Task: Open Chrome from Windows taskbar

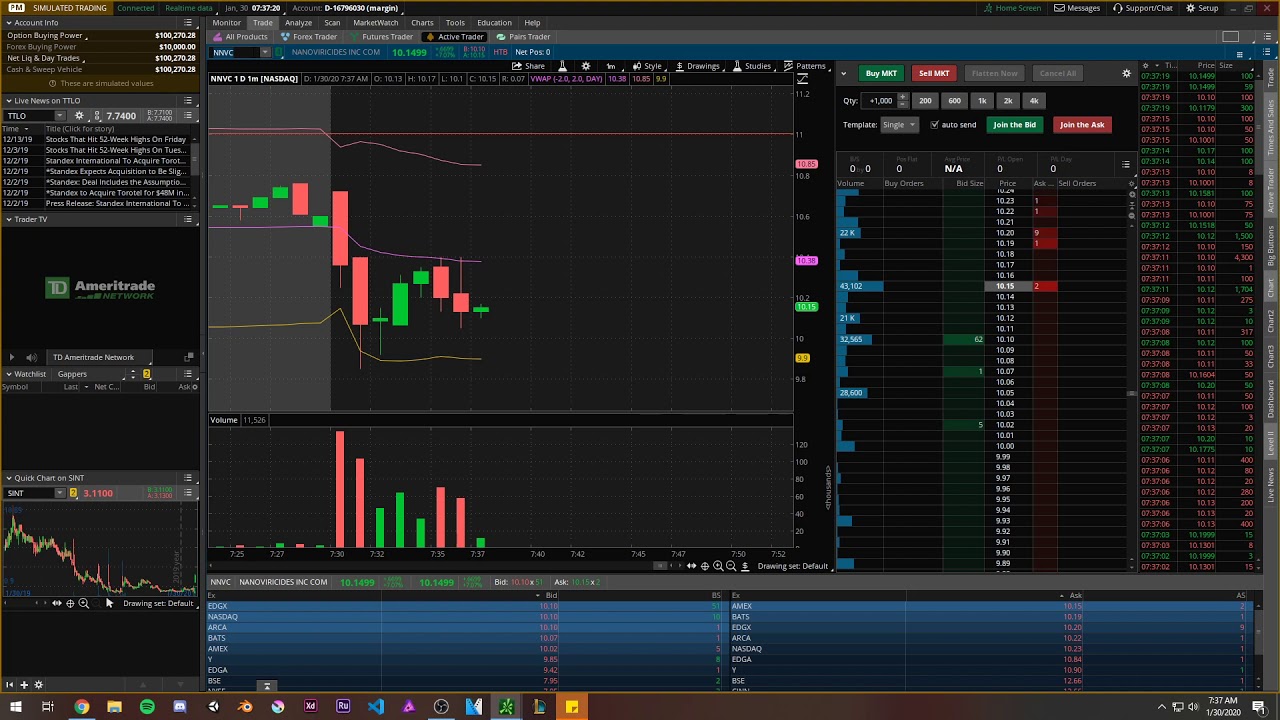Action: [82, 707]
